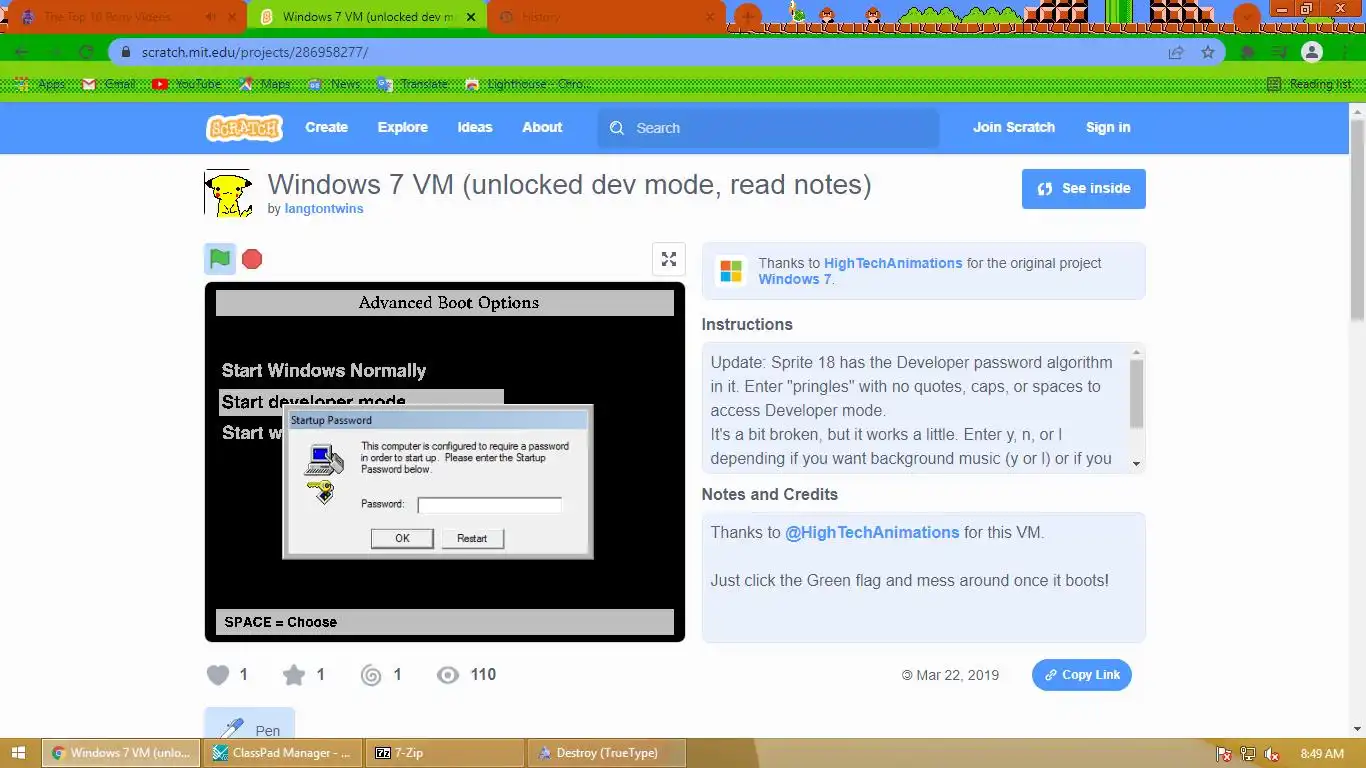Open the YouTube bookmark
The height and width of the screenshot is (768, 1366).
pyautogui.click(x=188, y=84)
